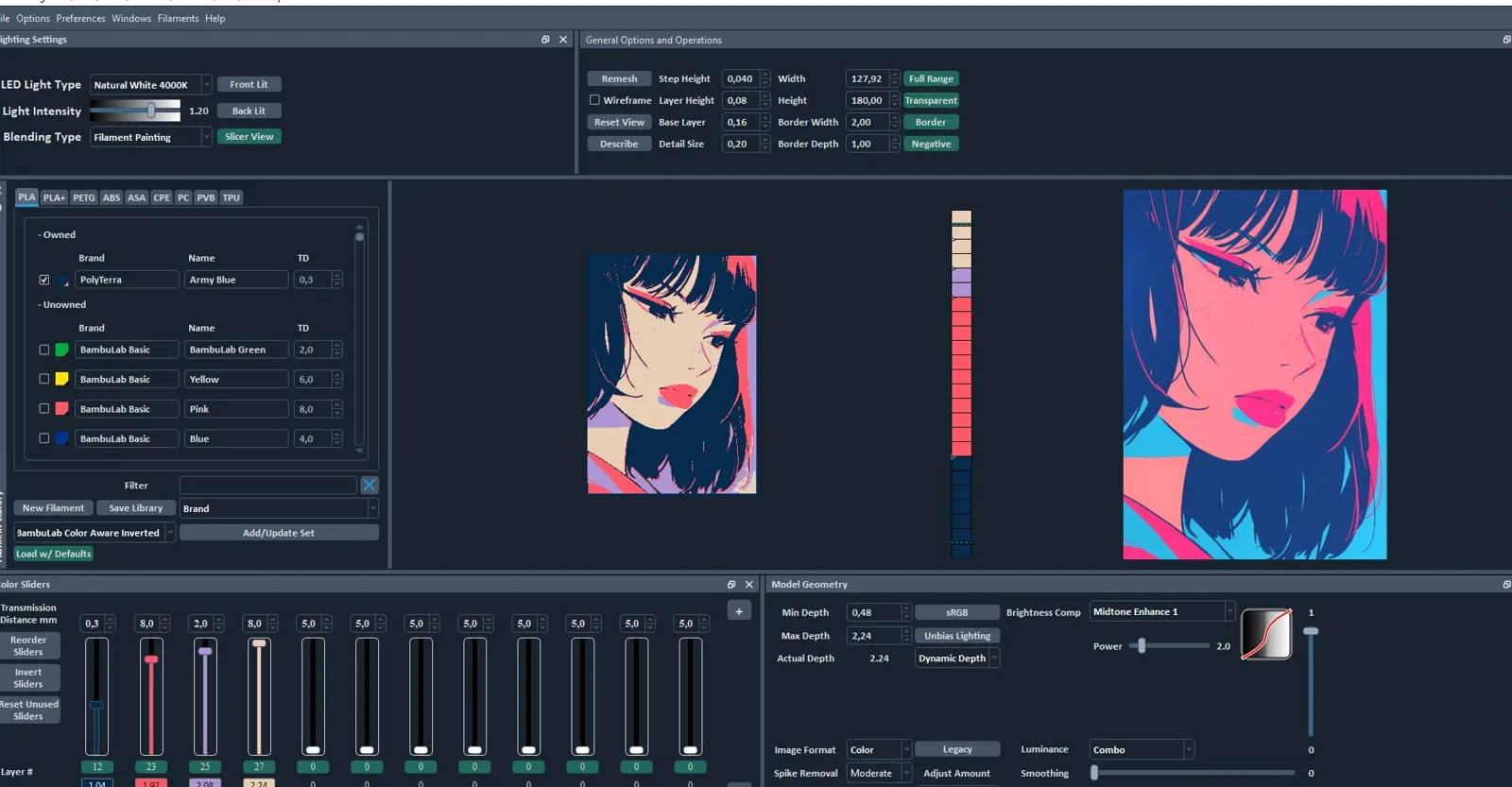Enable the Negative option button
The image size is (1512, 787).
(x=931, y=144)
